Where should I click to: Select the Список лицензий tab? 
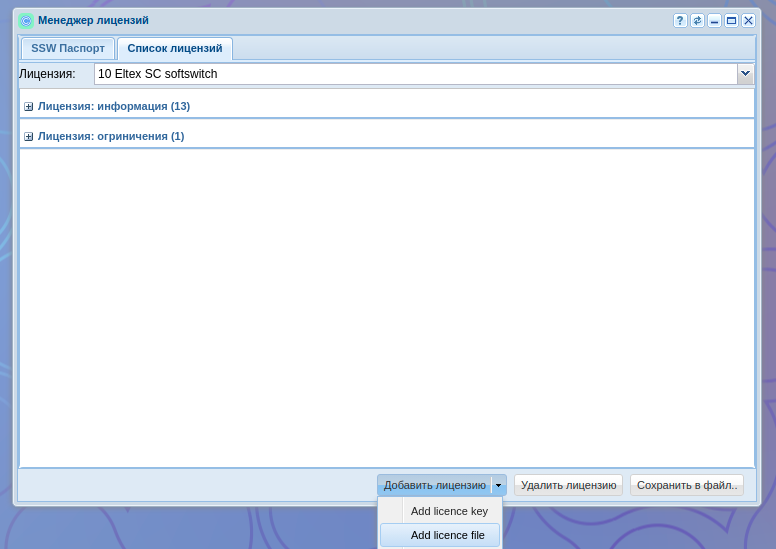pos(175,49)
